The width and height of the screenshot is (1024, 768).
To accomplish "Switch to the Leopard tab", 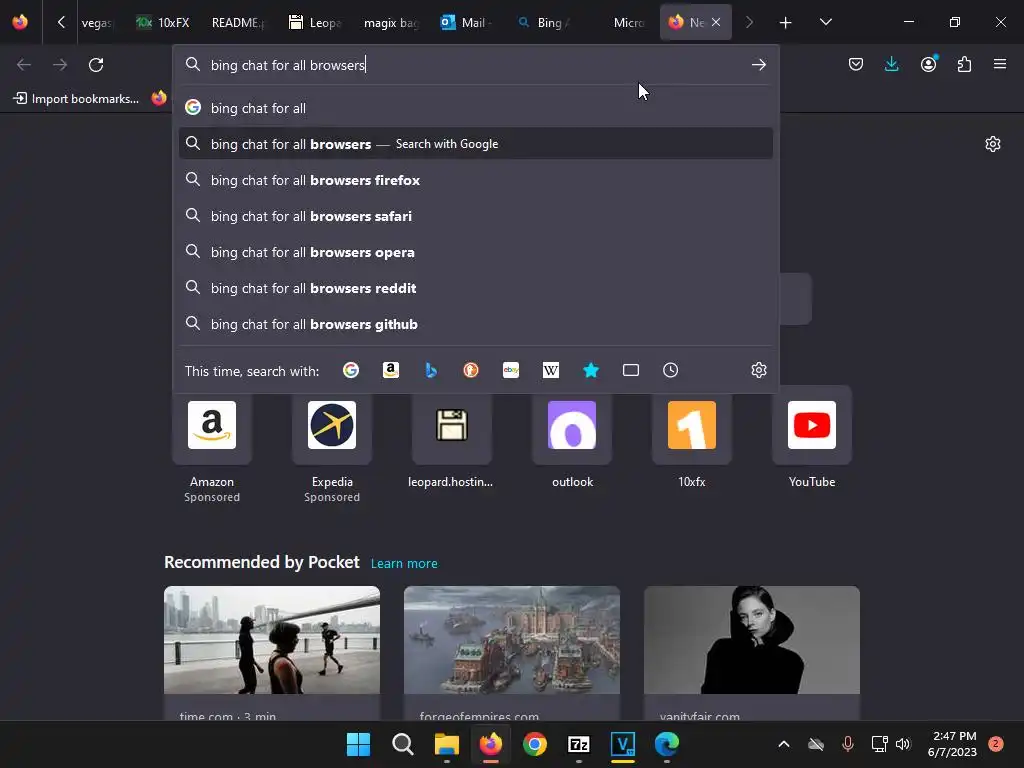I will pyautogui.click(x=315, y=23).
